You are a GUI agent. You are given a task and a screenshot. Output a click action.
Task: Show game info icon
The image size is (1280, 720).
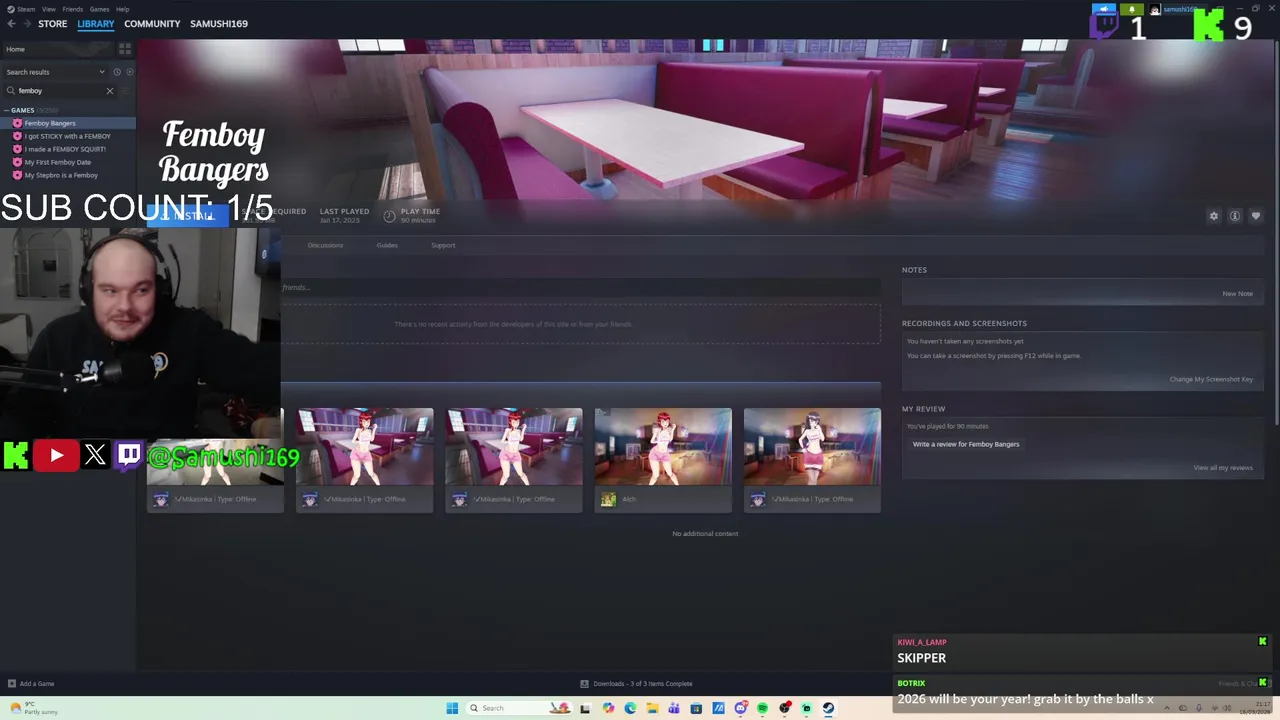(x=1235, y=216)
